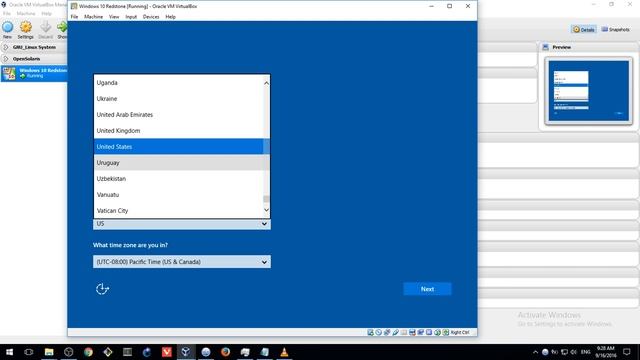Select Uganda in the country list
Image resolution: width=640 pixels, height=360 pixels.
click(178, 82)
